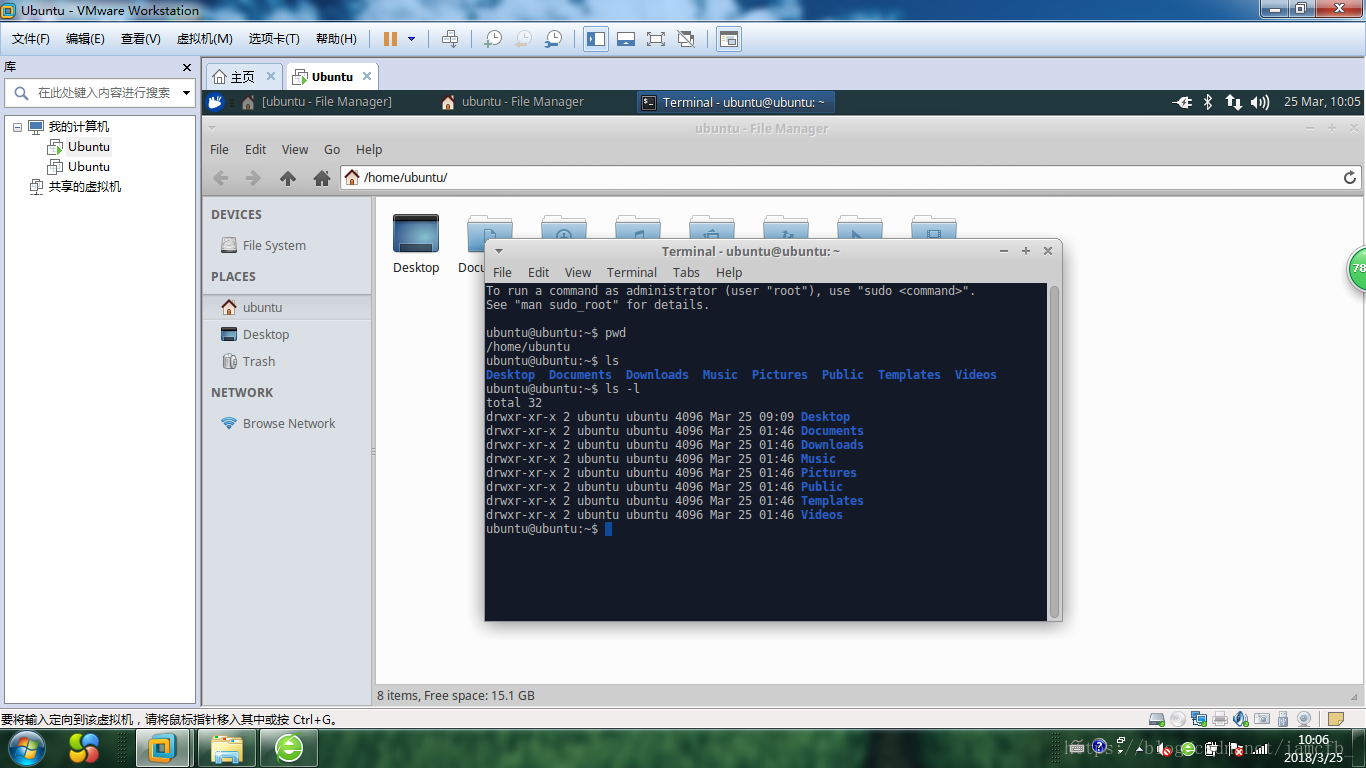Screen dimensions: 1366x768
Task: Take a snapshot of the virtual machine
Action: [x=493, y=39]
